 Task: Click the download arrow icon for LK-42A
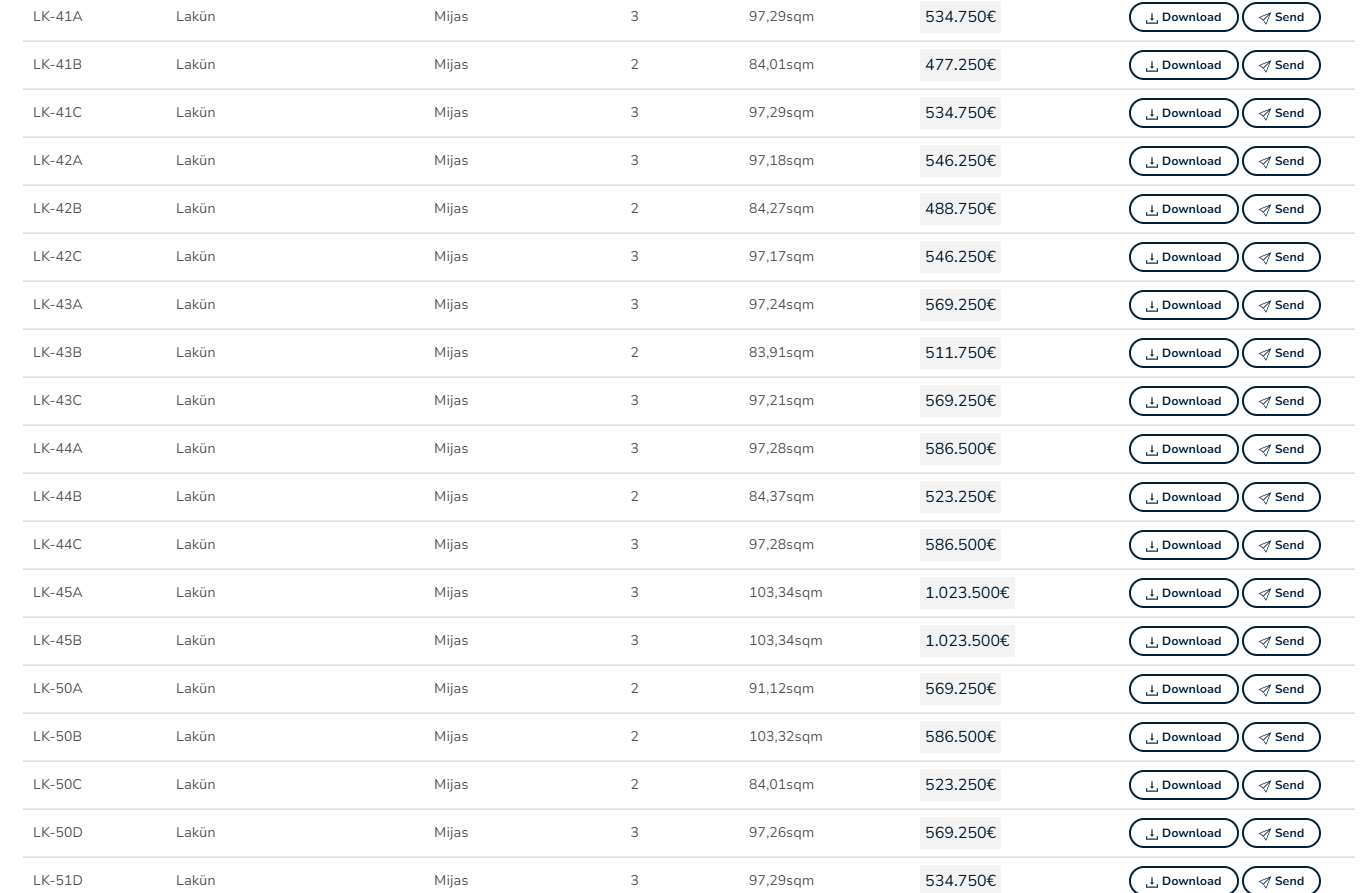(1151, 162)
